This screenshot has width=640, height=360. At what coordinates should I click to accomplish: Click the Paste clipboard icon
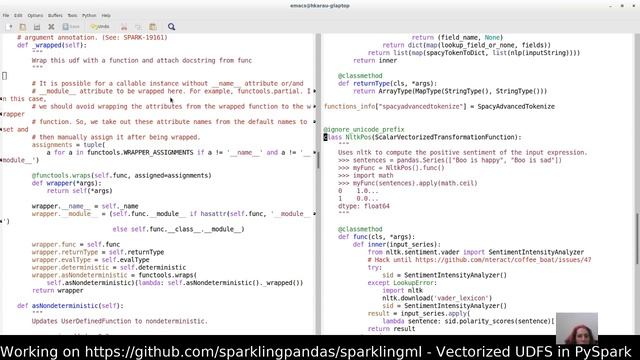tap(153, 27)
